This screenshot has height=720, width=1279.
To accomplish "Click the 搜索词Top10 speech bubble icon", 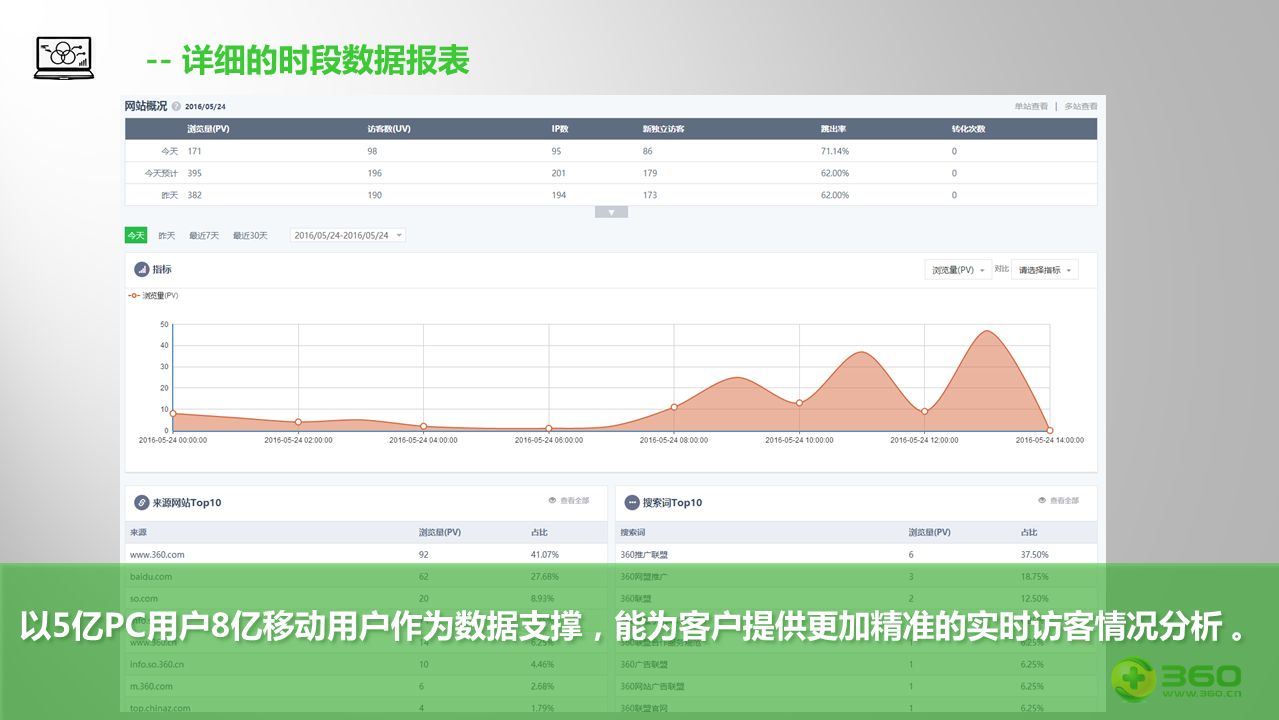I will point(631,502).
